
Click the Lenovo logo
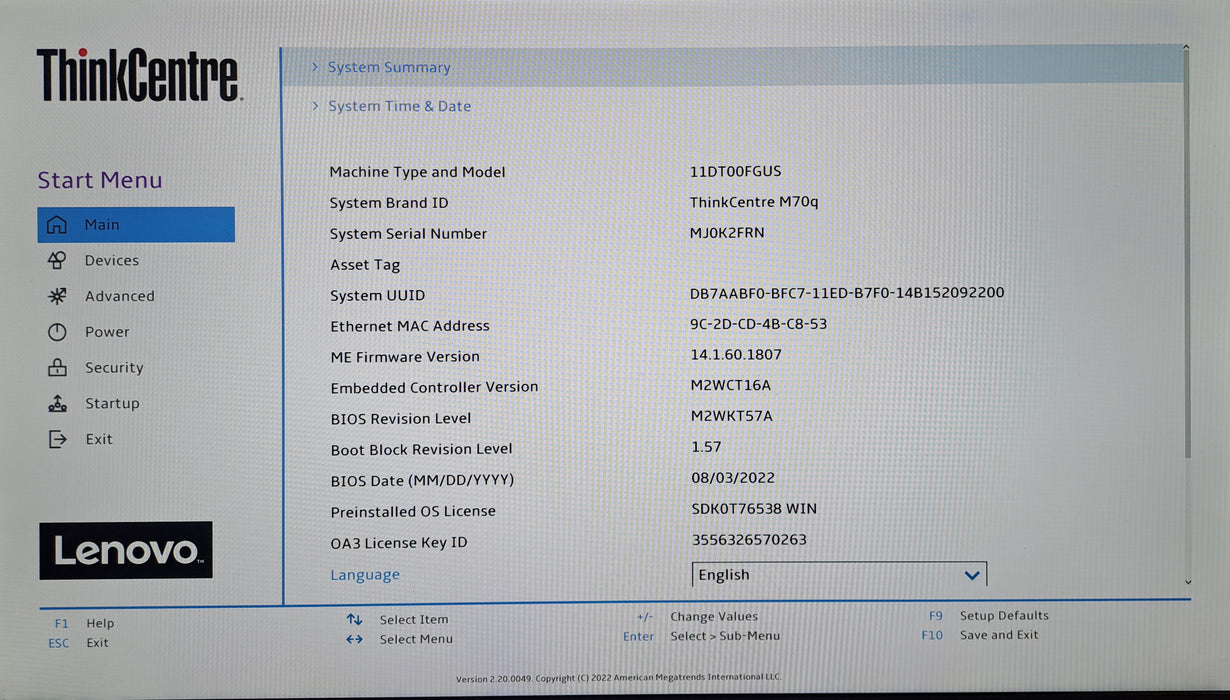point(126,550)
